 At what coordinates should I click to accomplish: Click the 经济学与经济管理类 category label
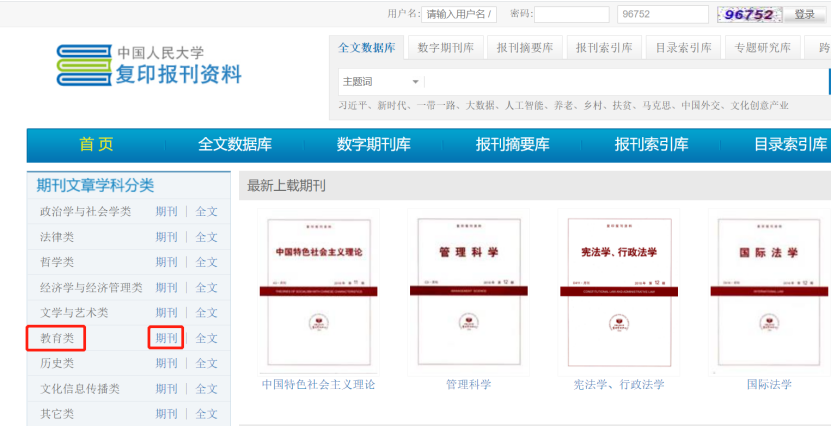click(x=91, y=288)
